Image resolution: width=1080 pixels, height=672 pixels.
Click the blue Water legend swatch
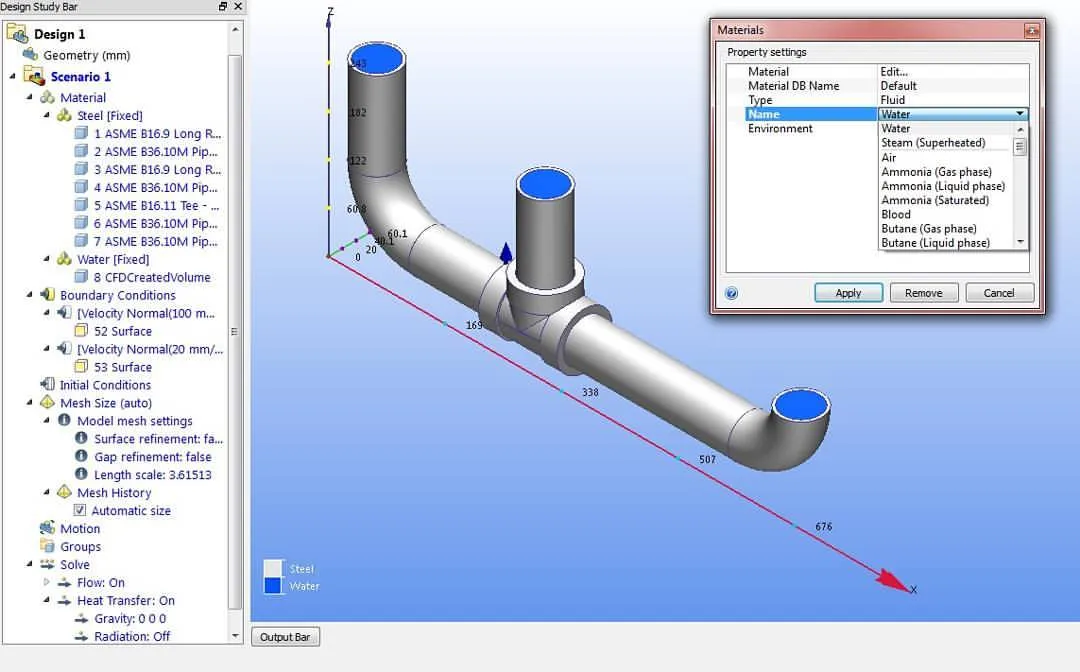click(x=272, y=585)
